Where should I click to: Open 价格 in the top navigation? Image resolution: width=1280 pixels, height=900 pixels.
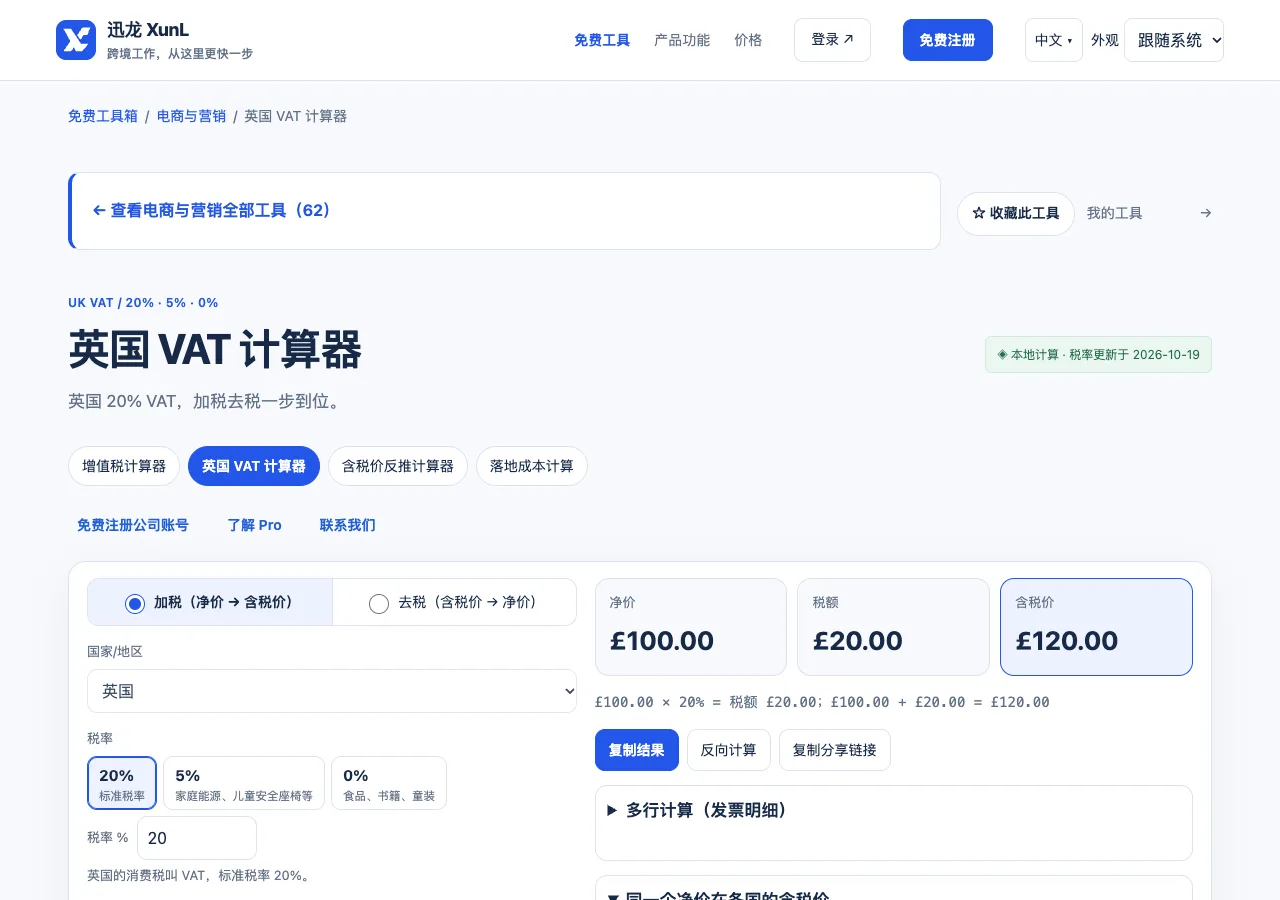[748, 40]
